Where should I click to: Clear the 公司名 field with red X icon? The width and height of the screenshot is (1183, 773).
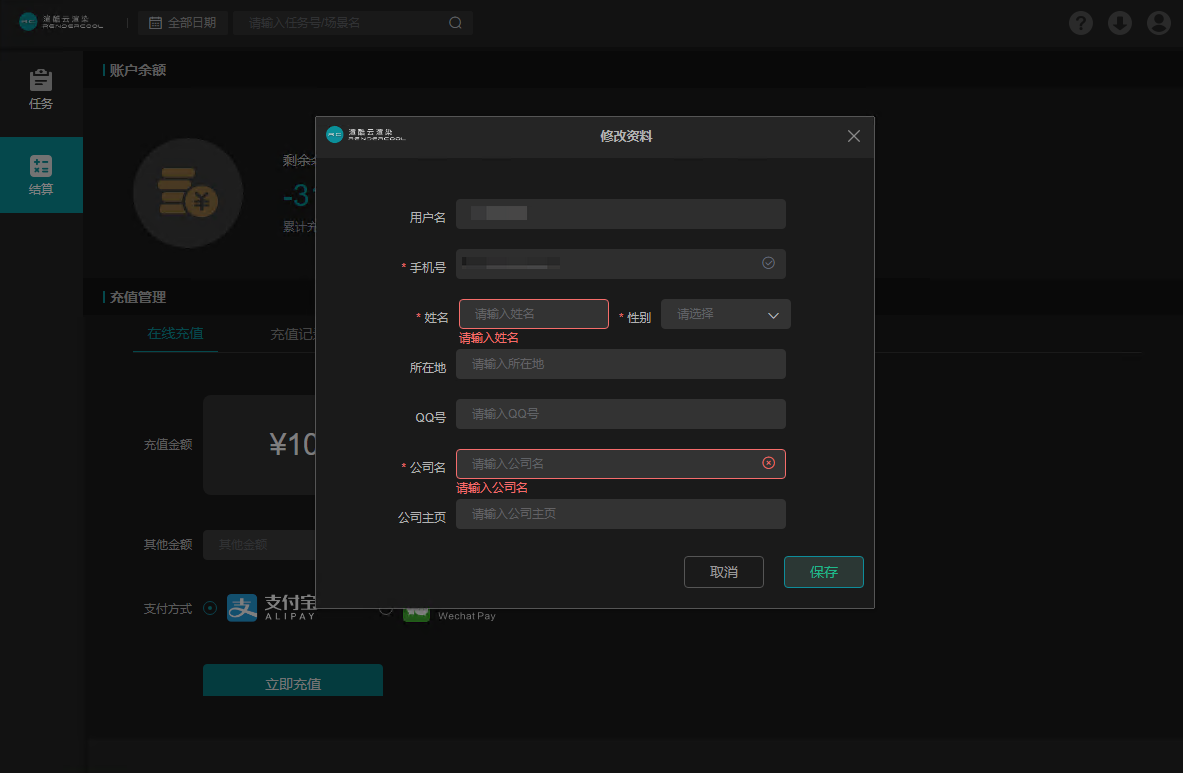click(x=768, y=463)
